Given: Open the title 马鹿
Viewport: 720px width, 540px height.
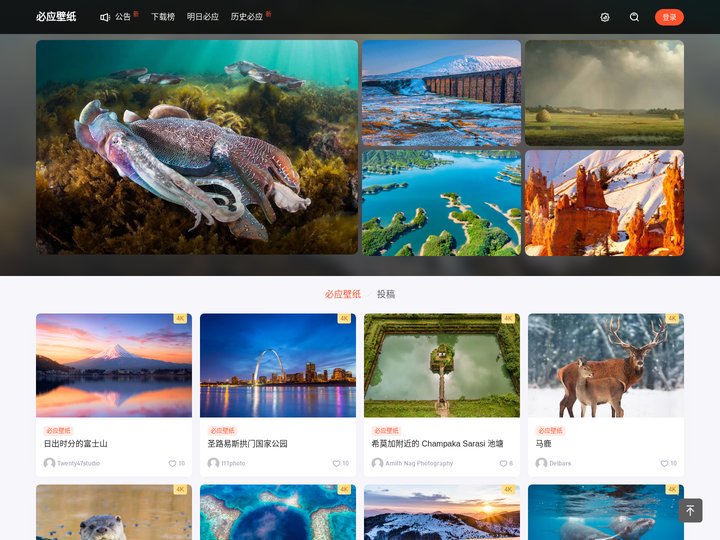Looking at the screenshot, I should tap(543, 444).
